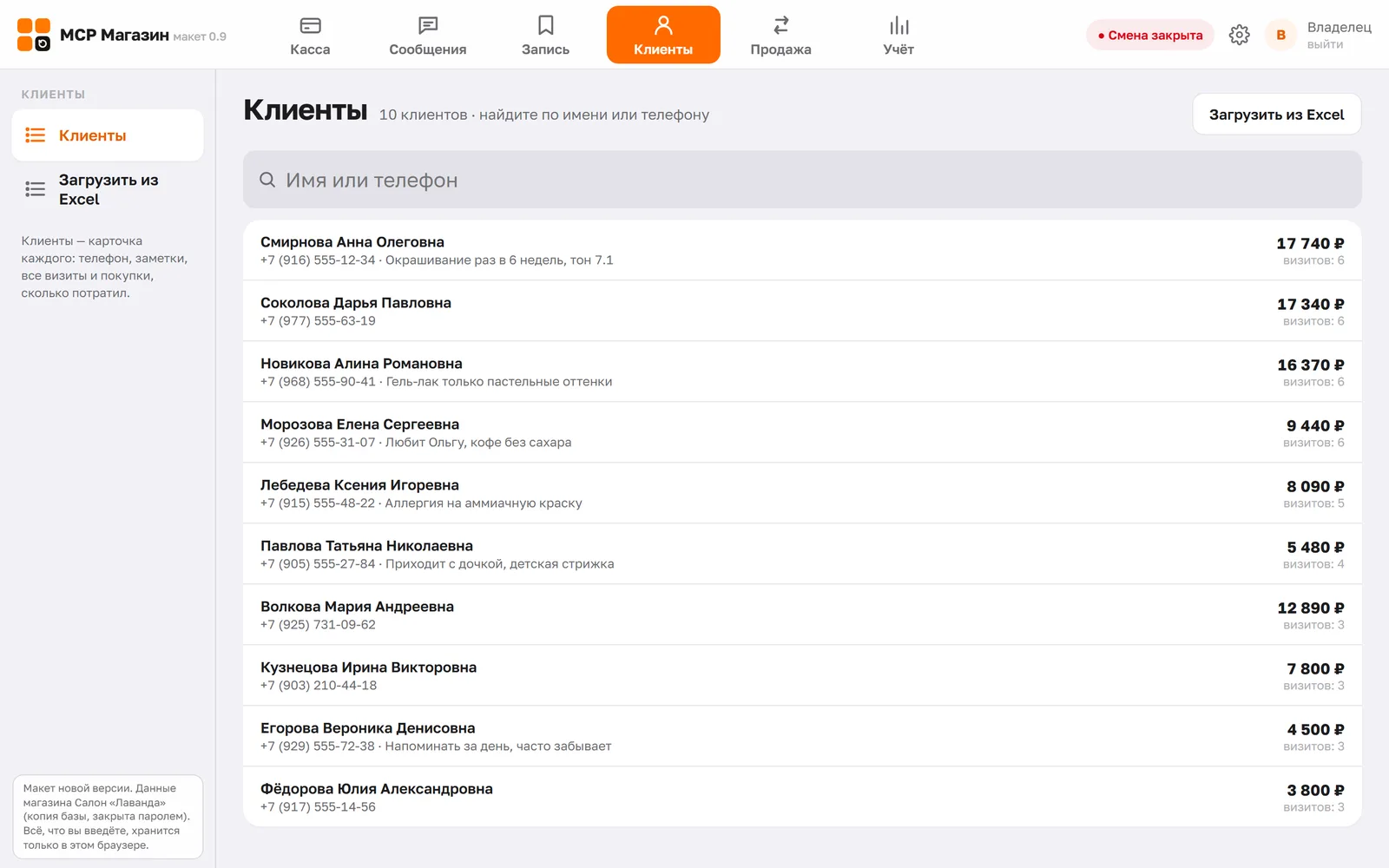Open settings via the gear icon
Image resolution: width=1389 pixels, height=868 pixels.
(x=1240, y=35)
